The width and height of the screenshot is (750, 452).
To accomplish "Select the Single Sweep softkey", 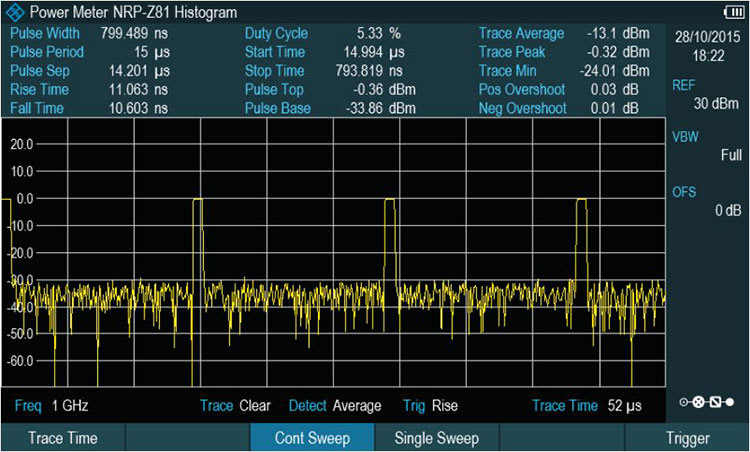I will pos(437,438).
